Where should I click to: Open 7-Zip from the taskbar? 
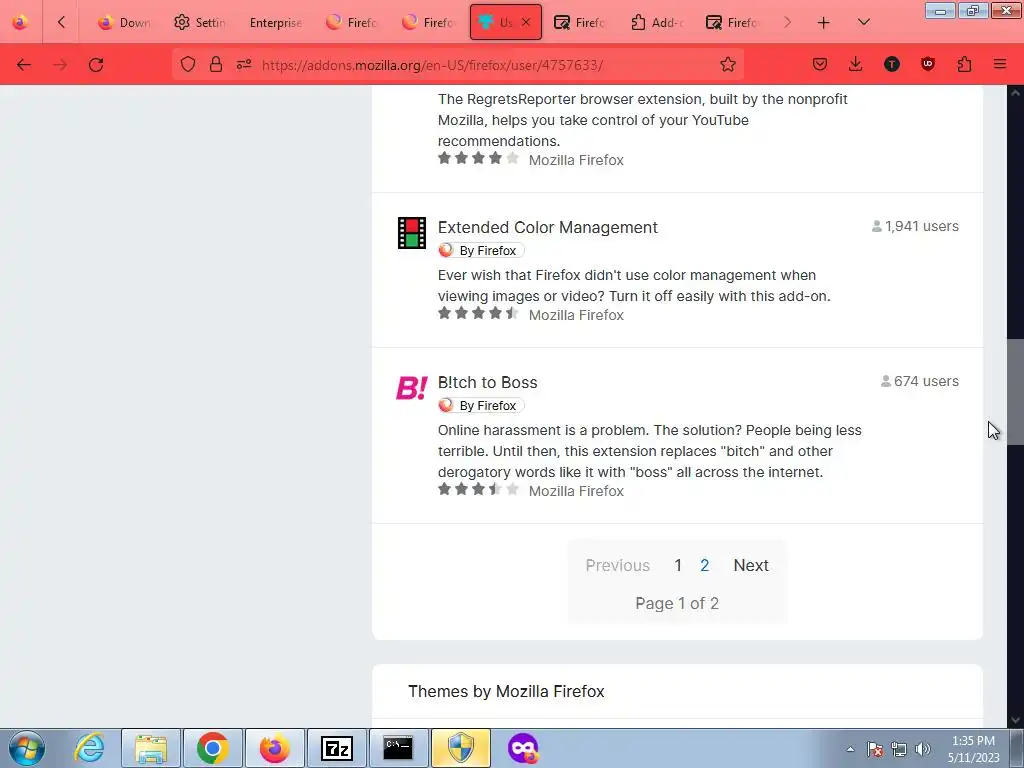pos(336,748)
